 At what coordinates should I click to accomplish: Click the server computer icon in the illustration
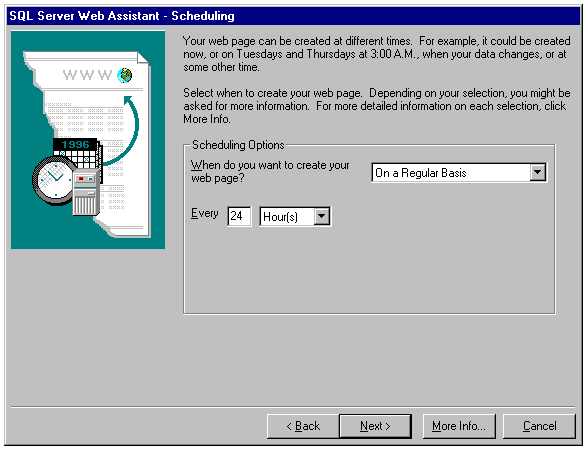coord(86,193)
